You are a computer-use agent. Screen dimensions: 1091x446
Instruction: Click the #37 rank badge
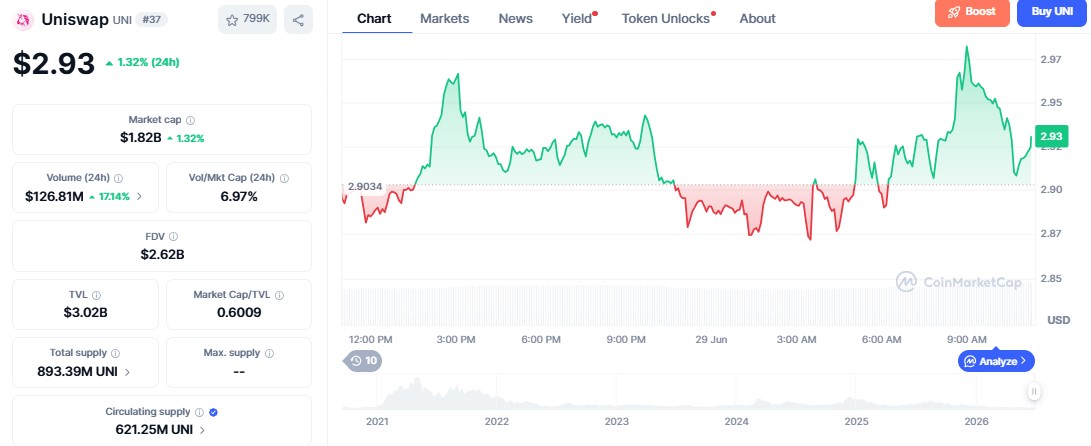[151, 19]
